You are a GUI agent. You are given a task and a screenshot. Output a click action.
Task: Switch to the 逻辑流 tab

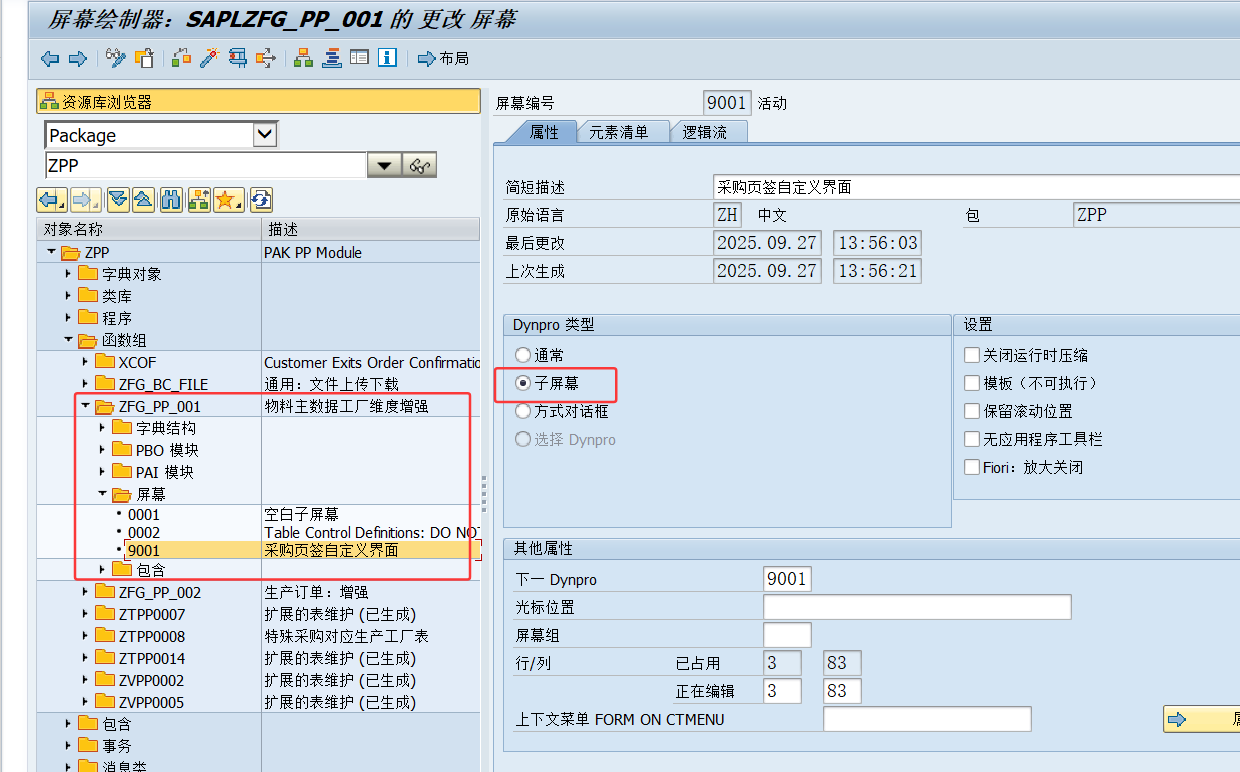(705, 132)
